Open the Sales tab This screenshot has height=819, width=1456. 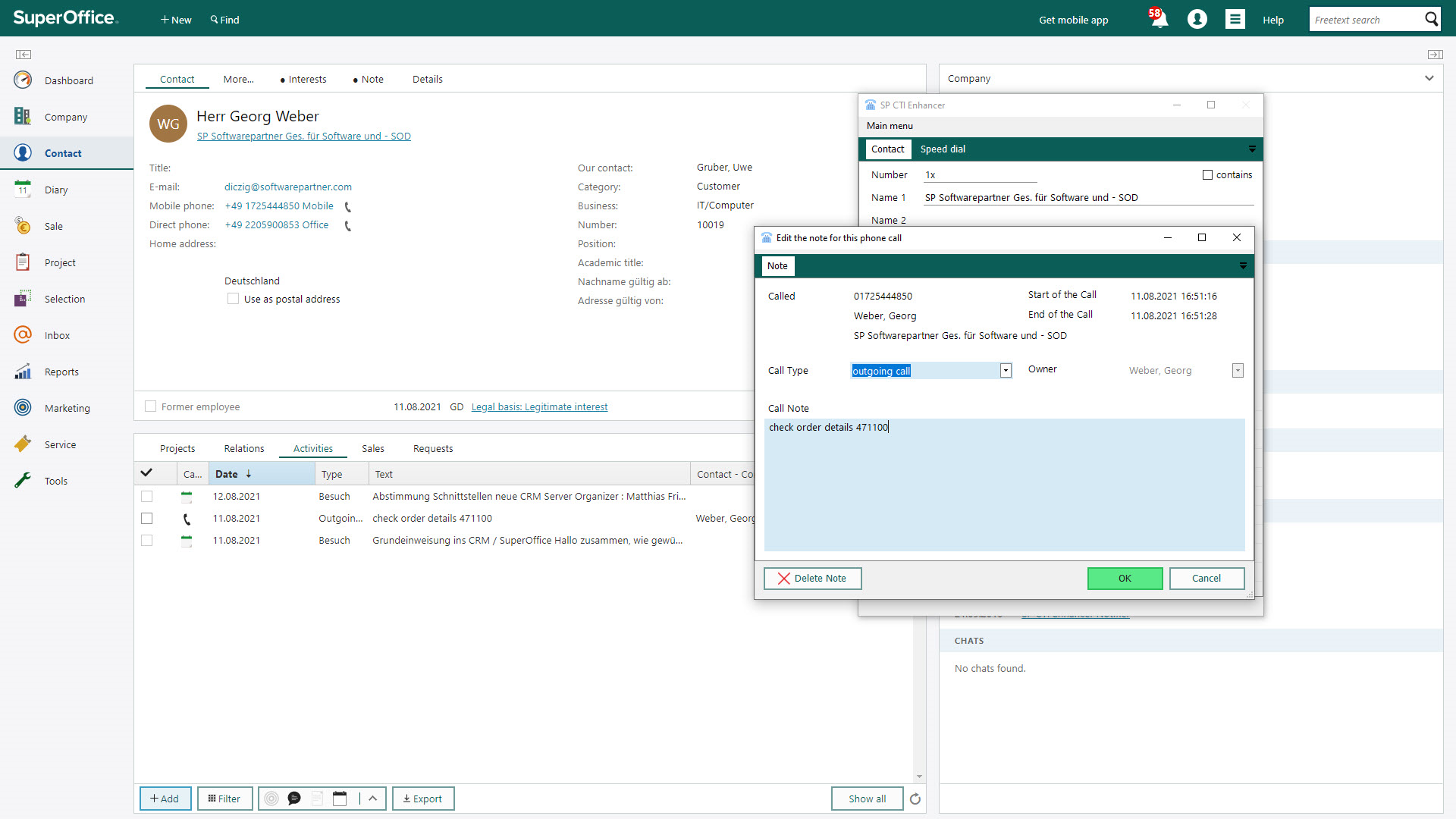(372, 448)
